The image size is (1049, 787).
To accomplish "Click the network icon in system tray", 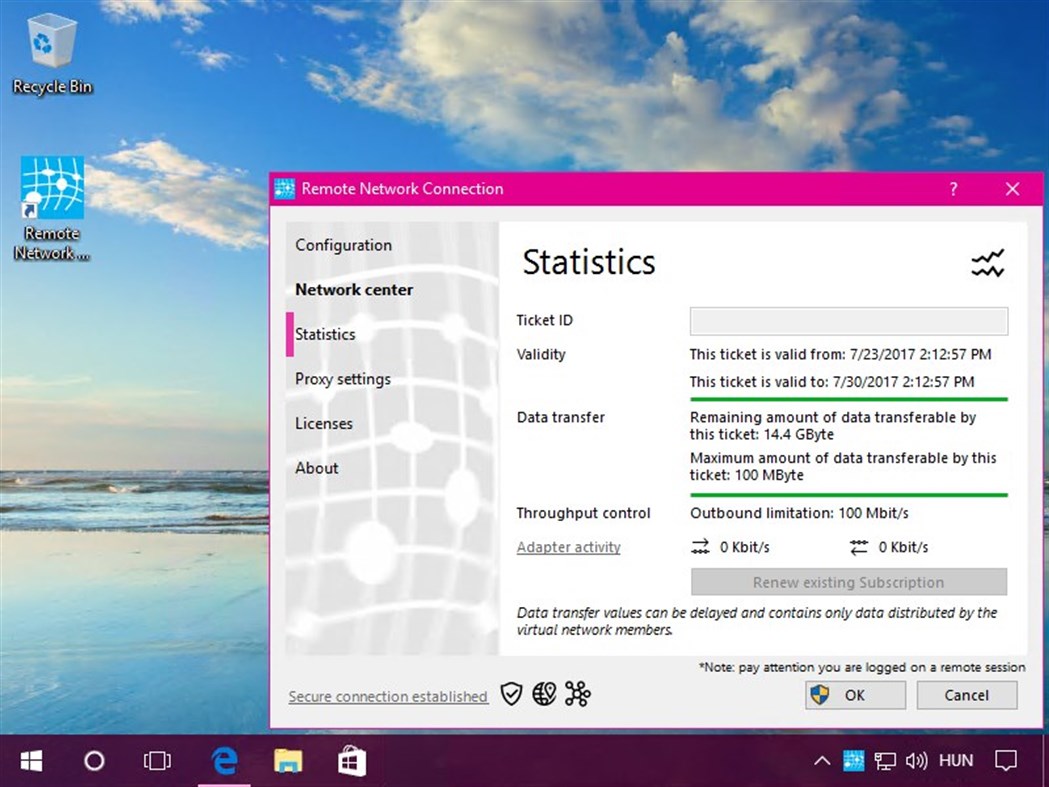I will [x=884, y=760].
